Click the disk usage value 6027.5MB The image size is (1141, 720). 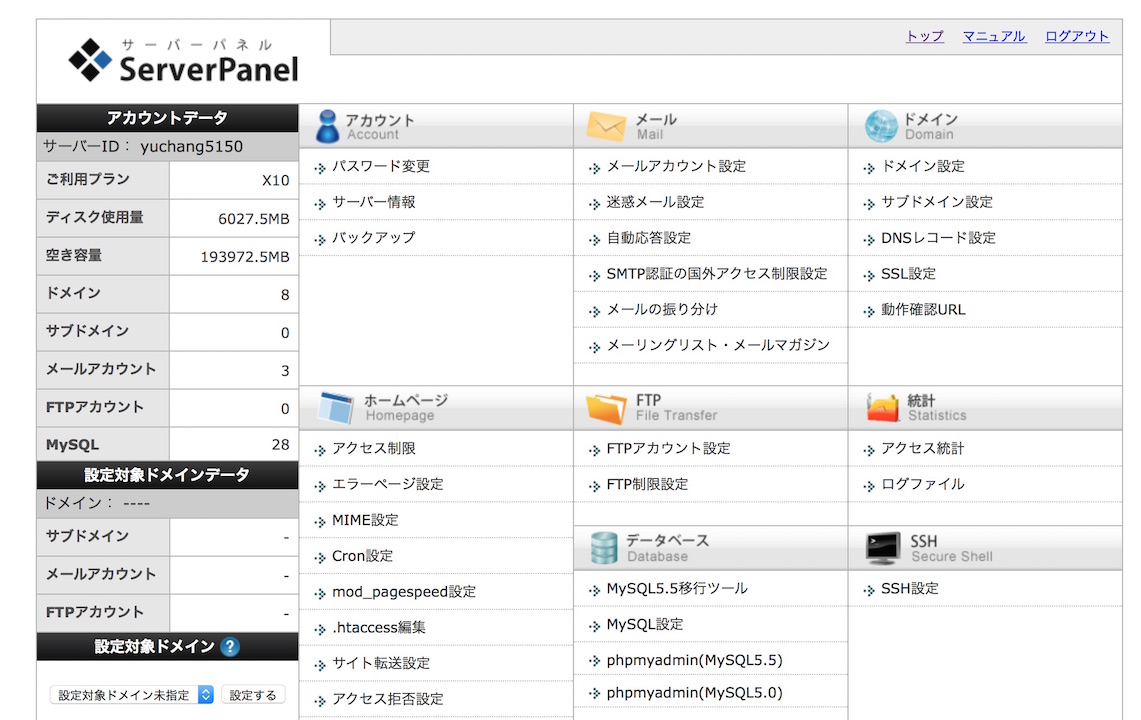coord(253,218)
